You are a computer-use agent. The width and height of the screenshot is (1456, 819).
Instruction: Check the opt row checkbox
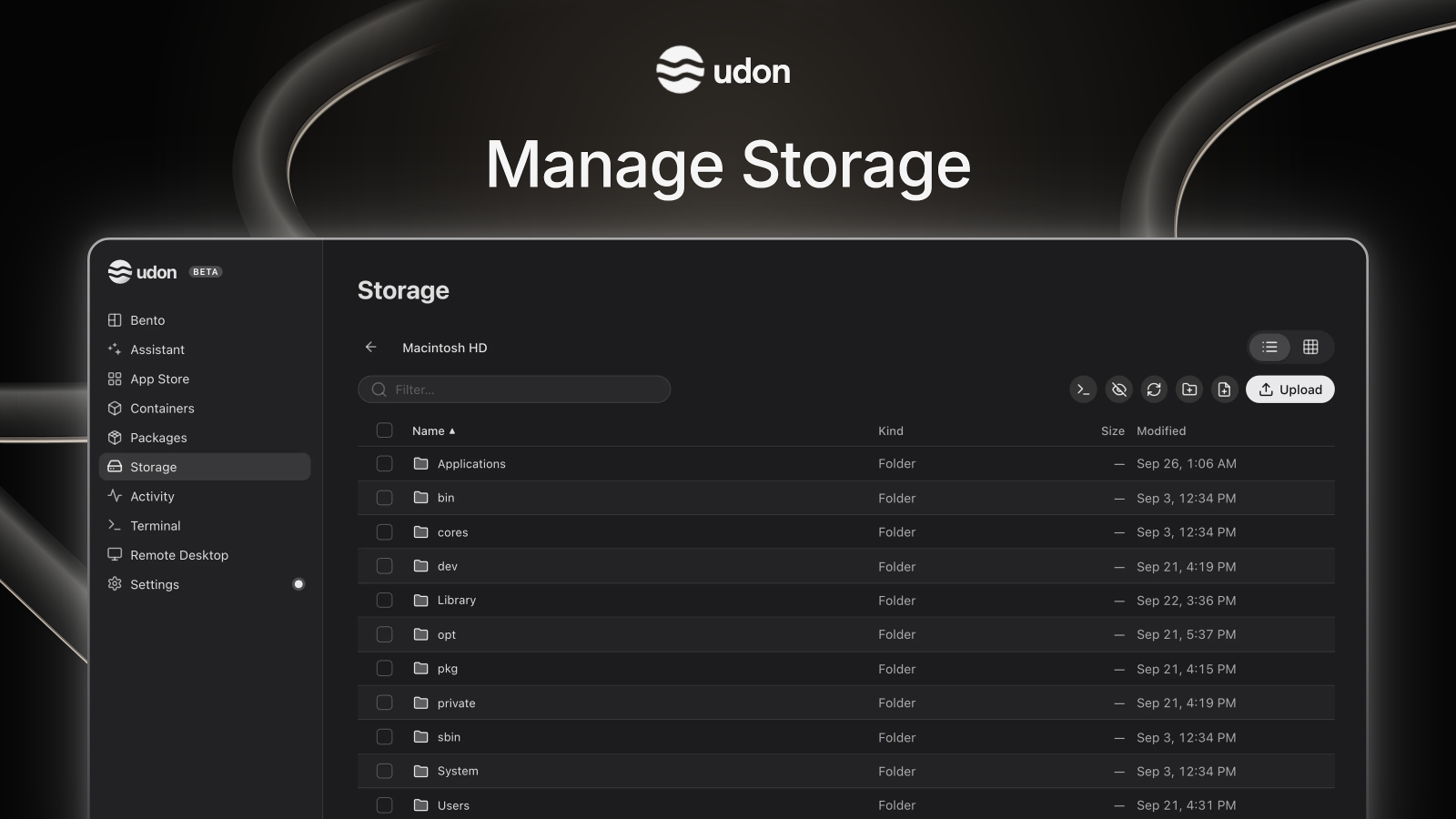(385, 634)
